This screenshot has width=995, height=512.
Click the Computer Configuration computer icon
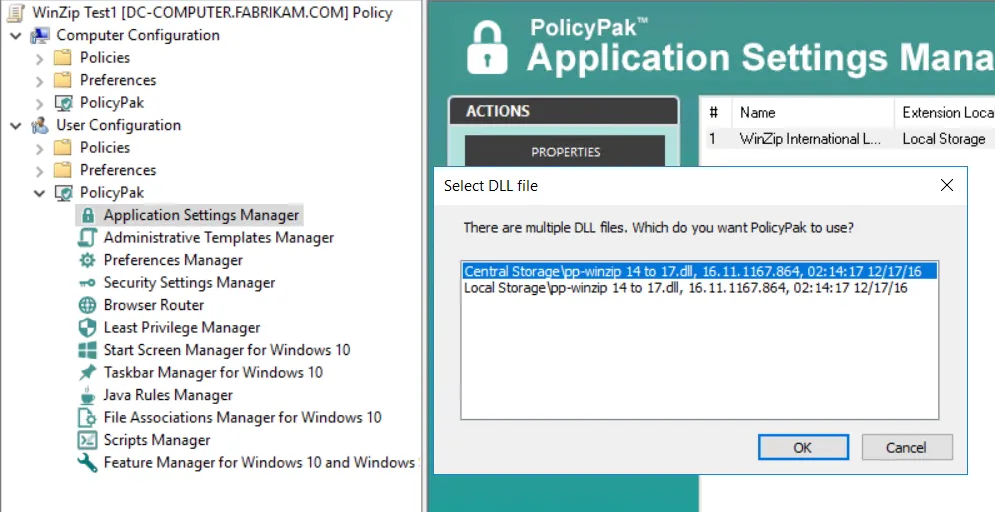point(40,36)
